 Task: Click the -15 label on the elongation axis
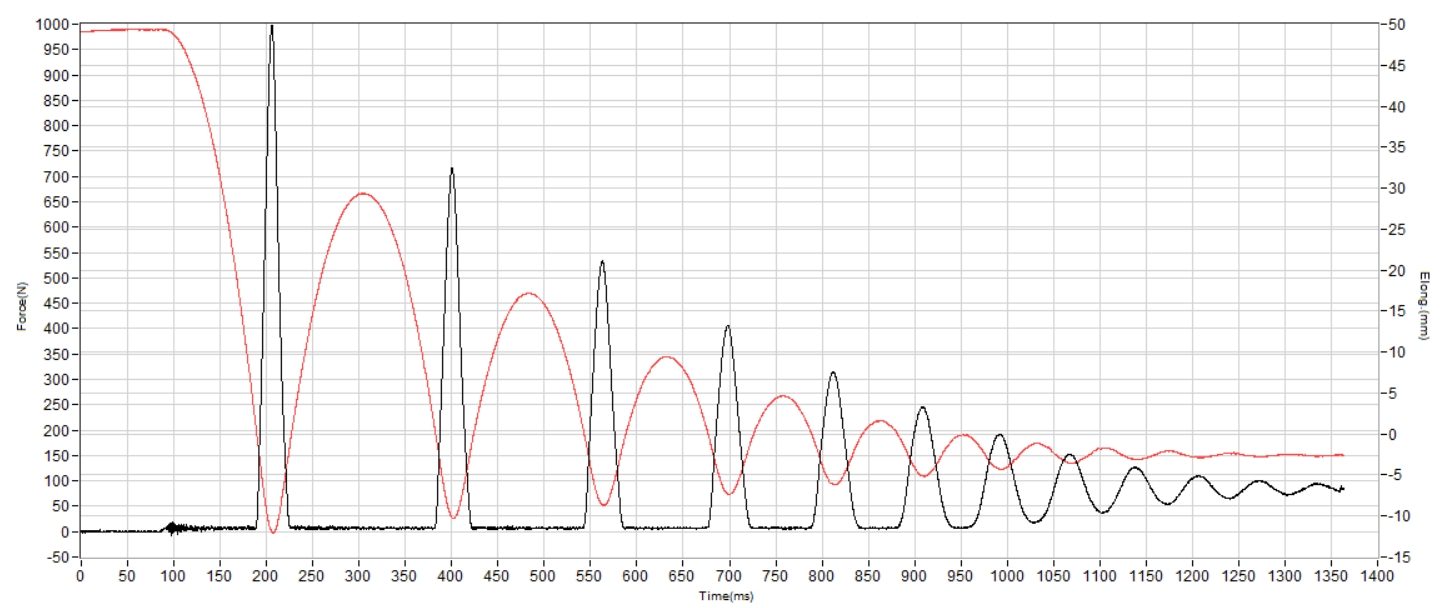pyautogui.click(x=1397, y=557)
